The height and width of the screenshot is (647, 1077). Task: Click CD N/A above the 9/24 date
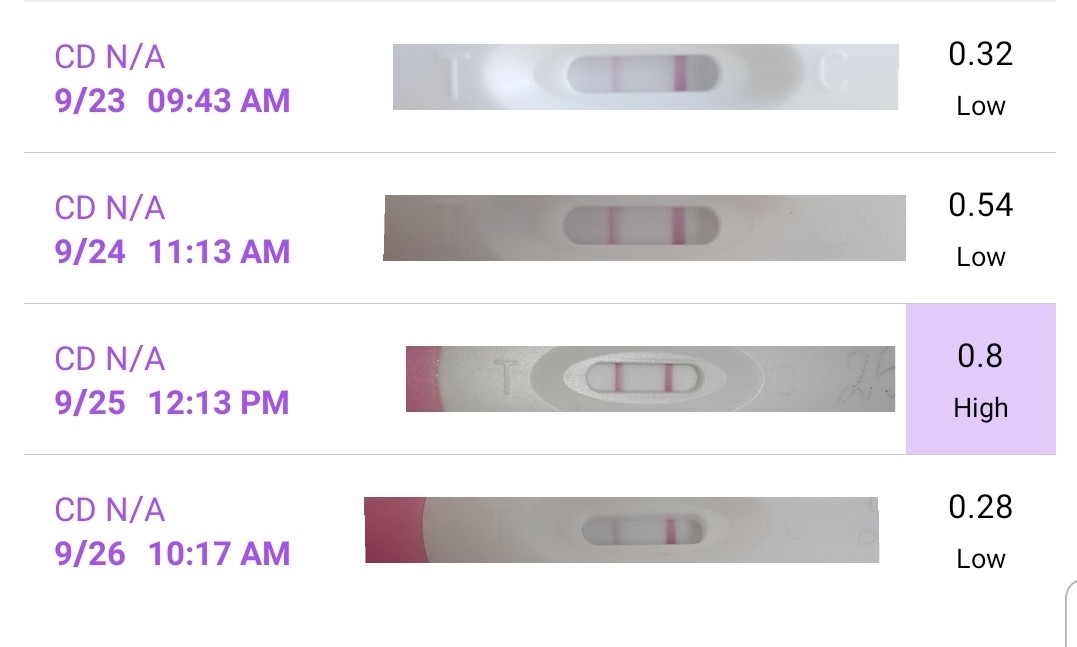[110, 208]
